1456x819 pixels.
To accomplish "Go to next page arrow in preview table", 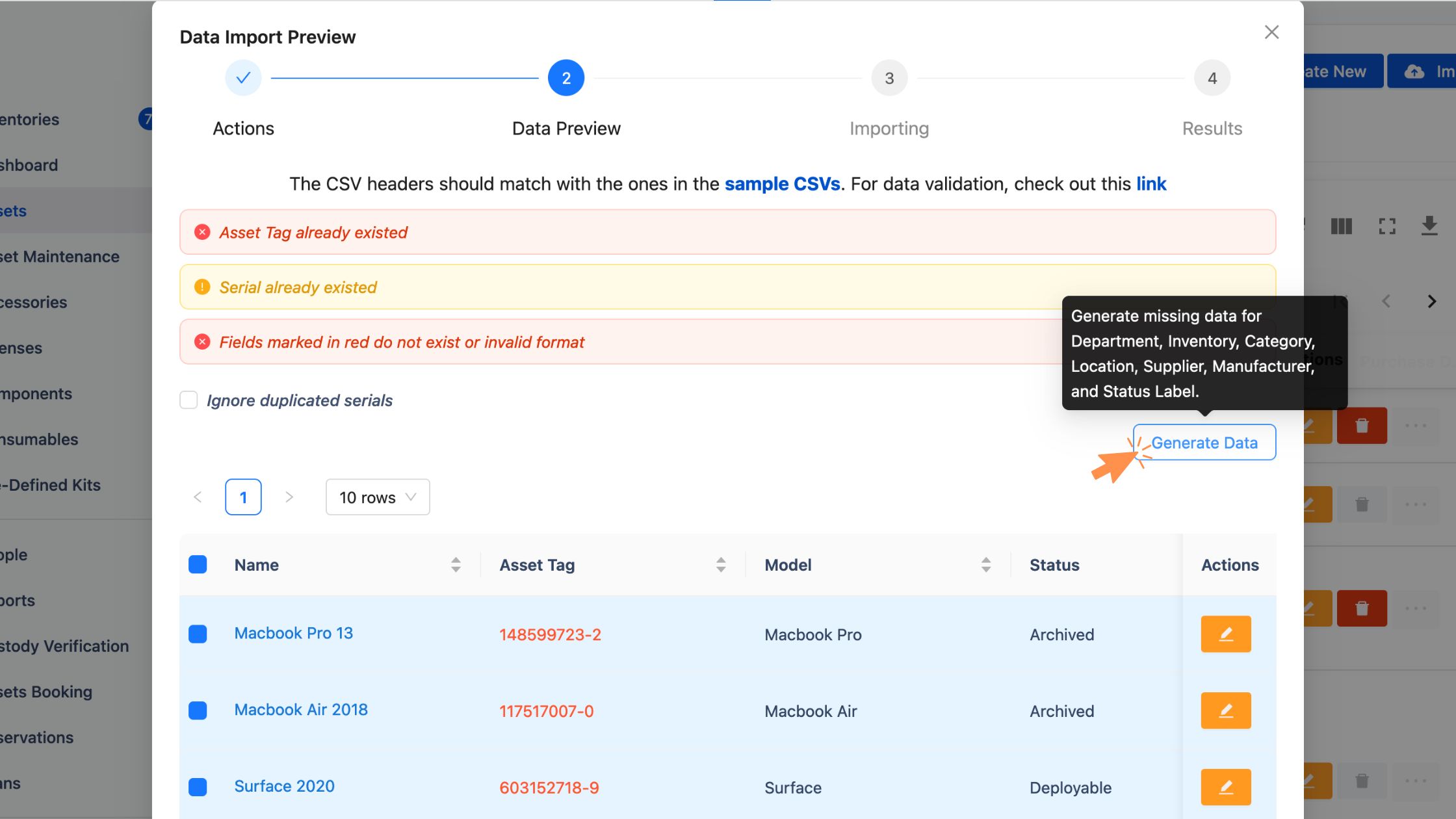I will point(289,497).
